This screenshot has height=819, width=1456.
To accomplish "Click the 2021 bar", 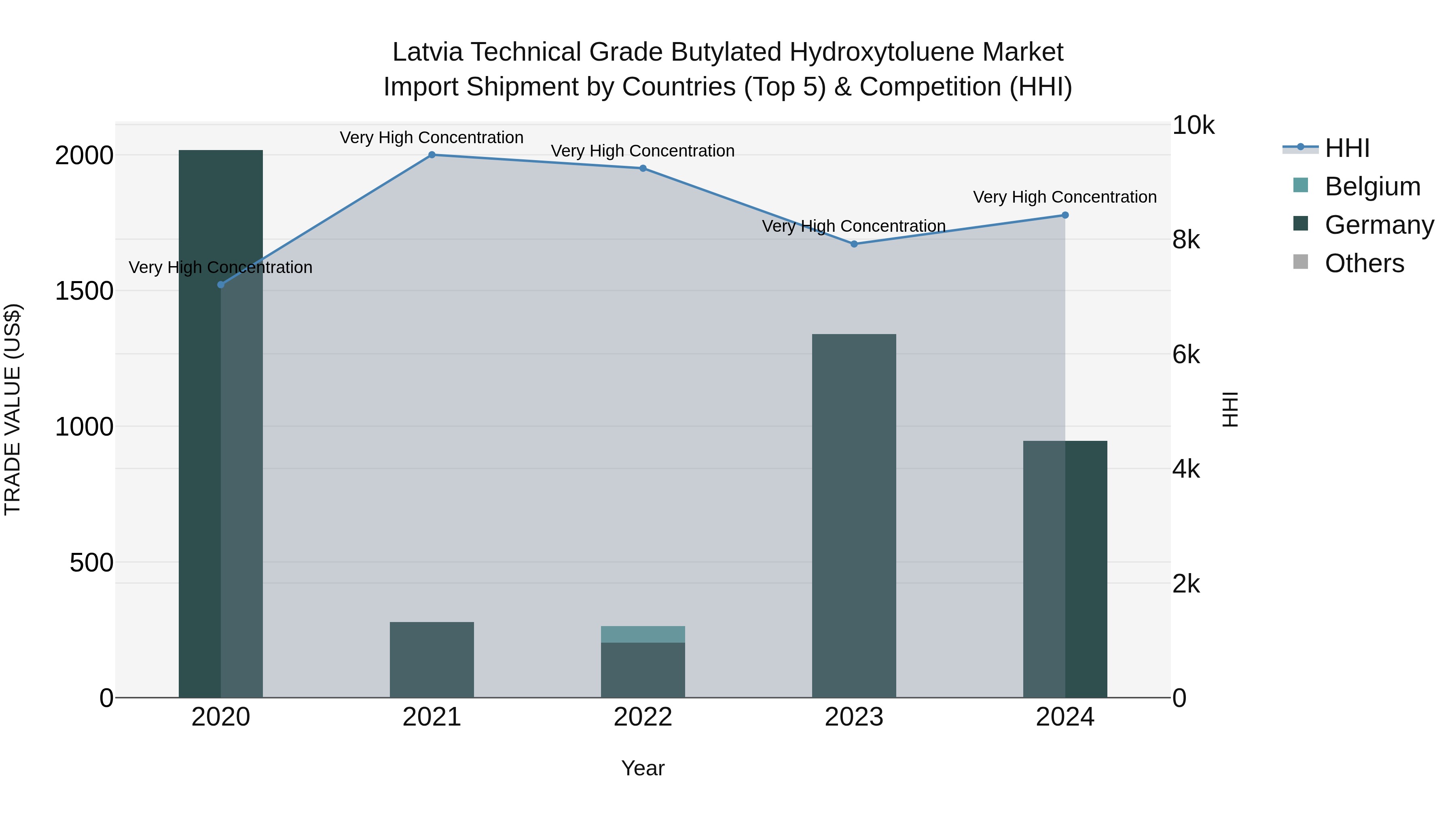I will [432, 660].
